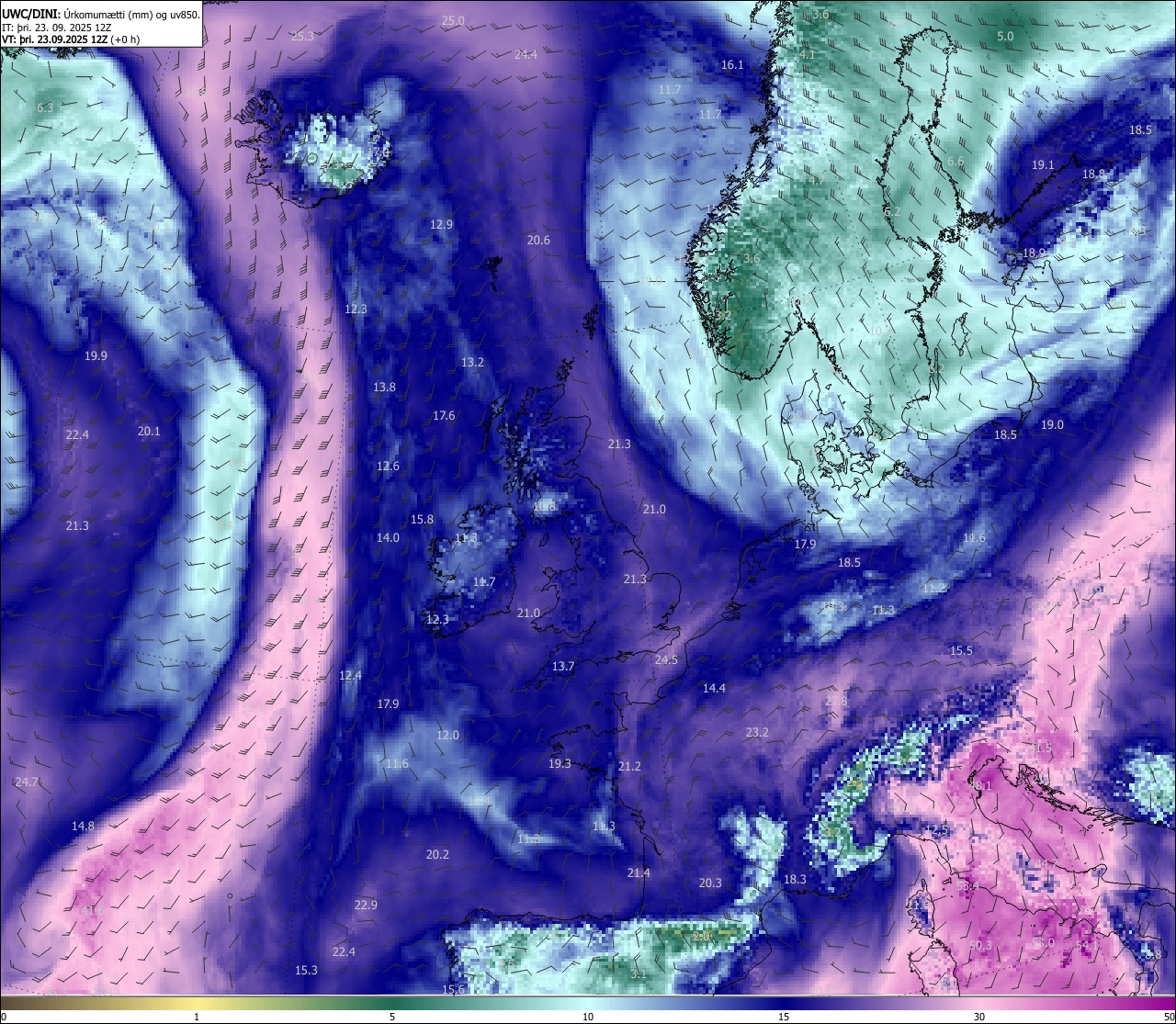Click the 24.4 value label

pos(526,54)
